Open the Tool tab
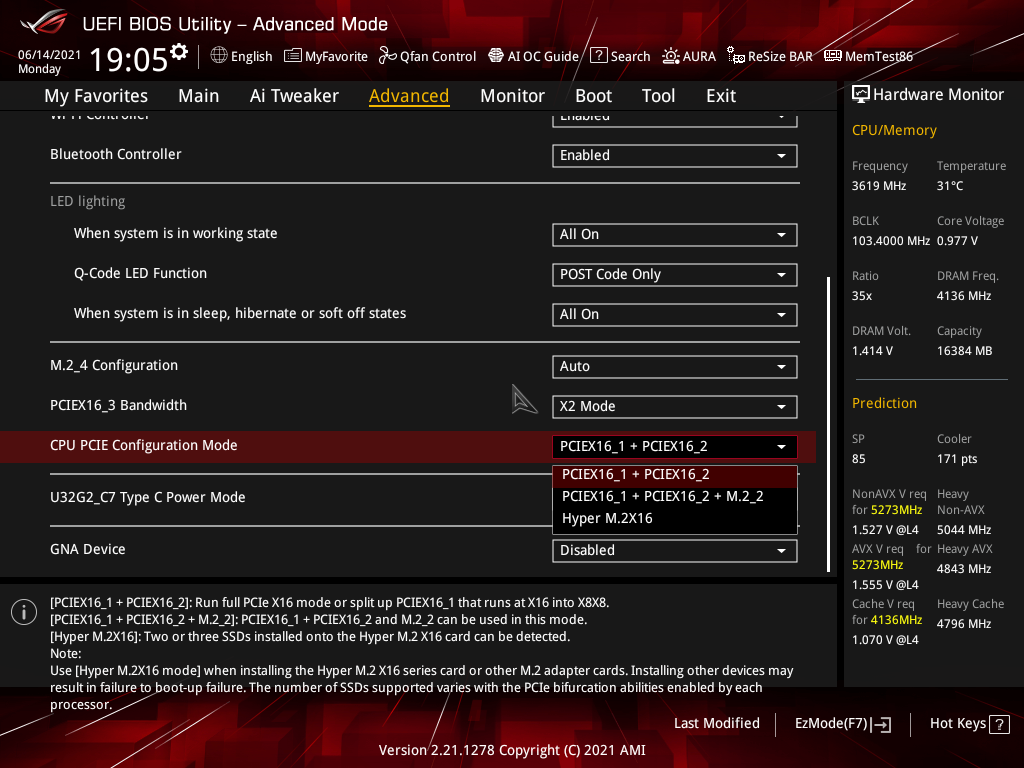1024x768 pixels. (658, 96)
